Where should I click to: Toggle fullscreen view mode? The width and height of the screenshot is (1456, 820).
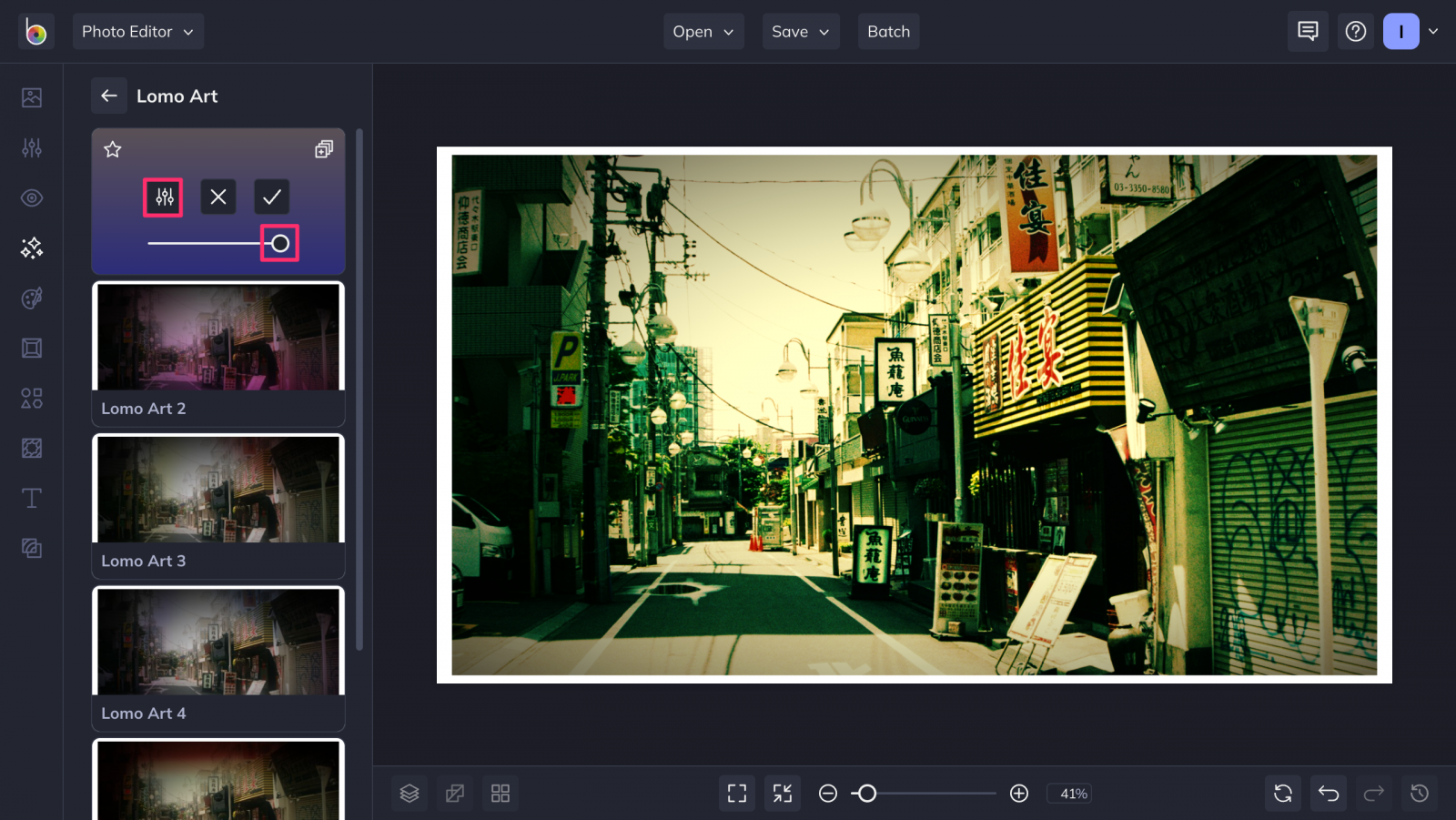click(x=737, y=793)
